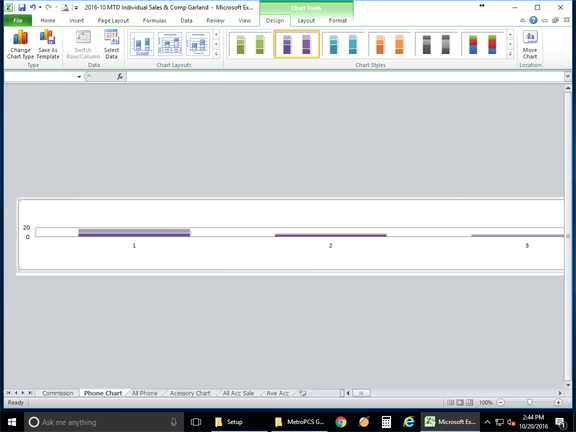This screenshot has width=576, height=432.
Task: Click the Save icon in quick access toolbar
Action: (22, 7)
